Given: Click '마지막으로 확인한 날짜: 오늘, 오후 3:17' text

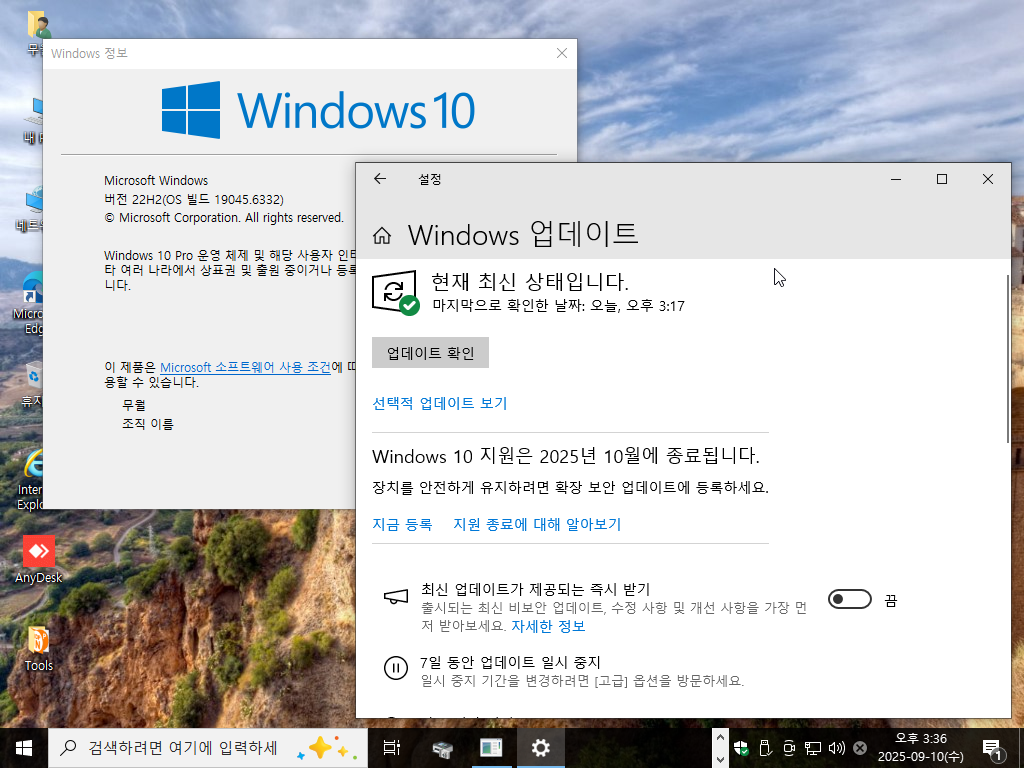Looking at the screenshot, I should pyautogui.click(x=558, y=306).
